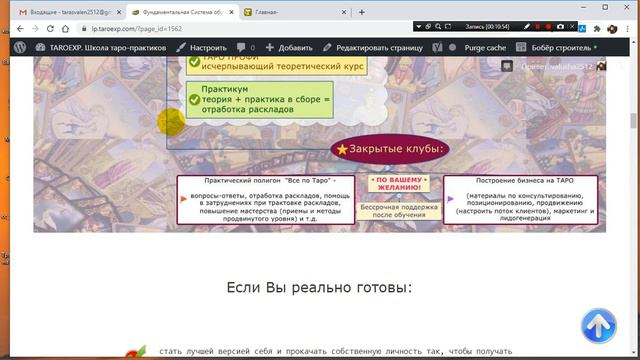Go to the browser home page
640x360 pixels.
(x=65, y=29)
